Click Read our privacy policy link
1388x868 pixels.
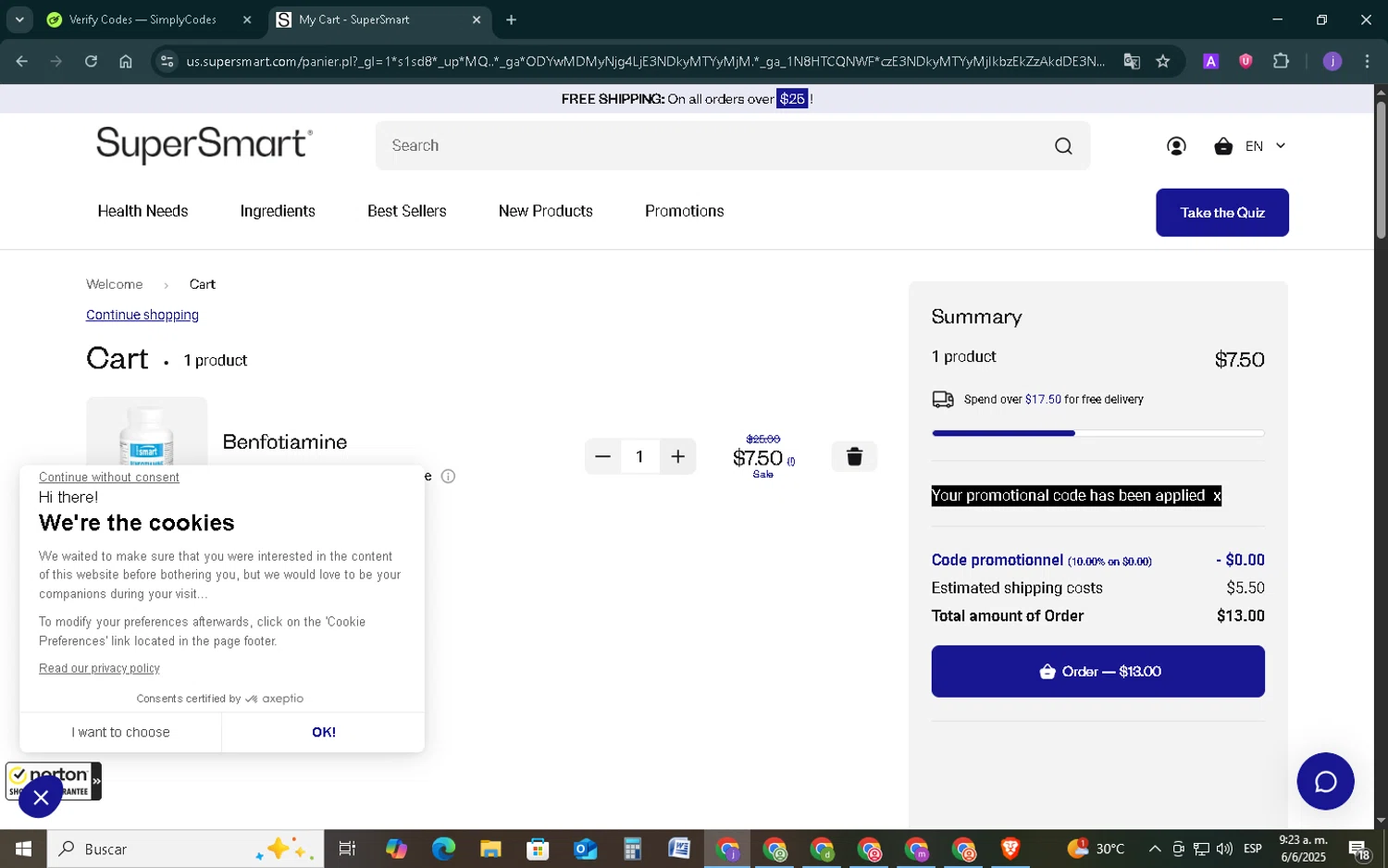pos(99,669)
